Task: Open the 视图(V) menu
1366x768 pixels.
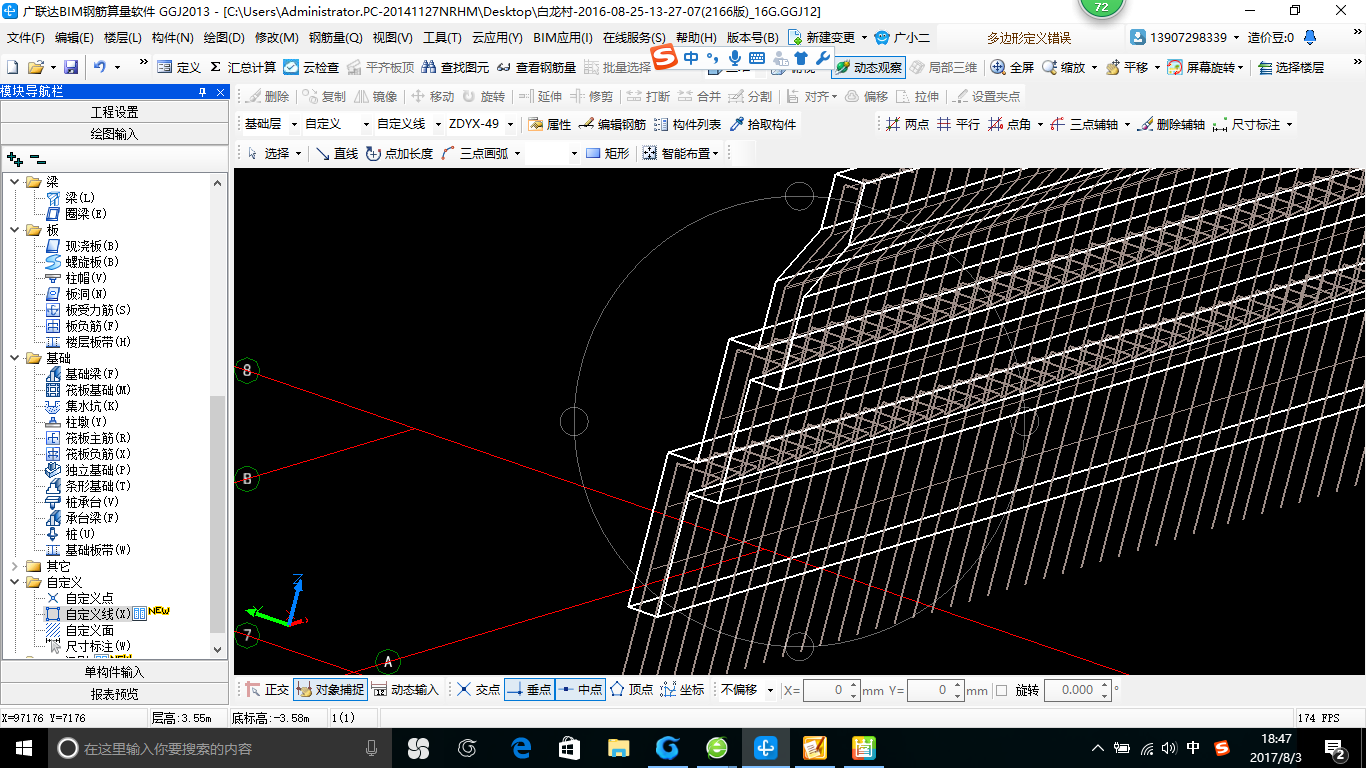Action: (x=392, y=38)
